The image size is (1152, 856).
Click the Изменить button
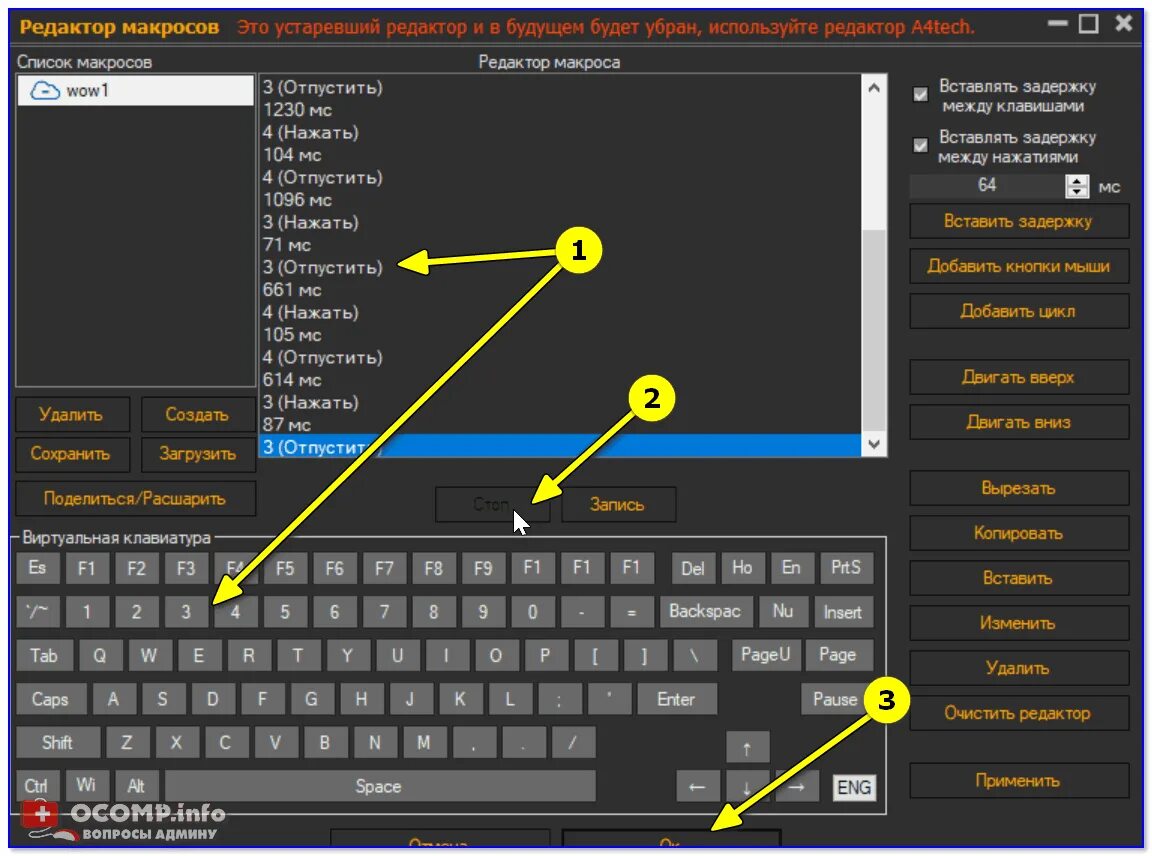(1018, 623)
